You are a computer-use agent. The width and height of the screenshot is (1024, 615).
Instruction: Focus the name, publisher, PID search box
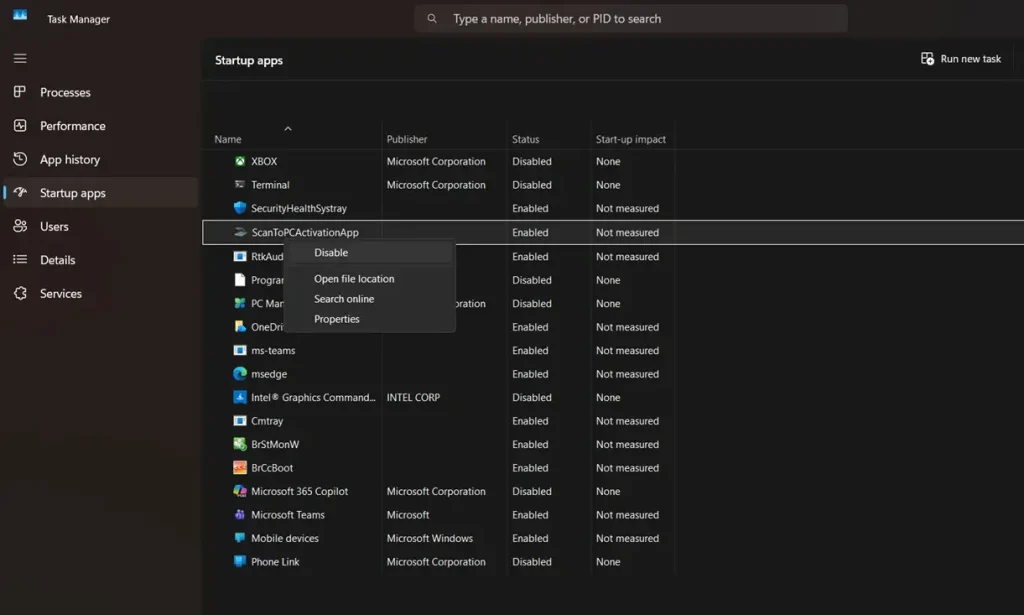(631, 18)
